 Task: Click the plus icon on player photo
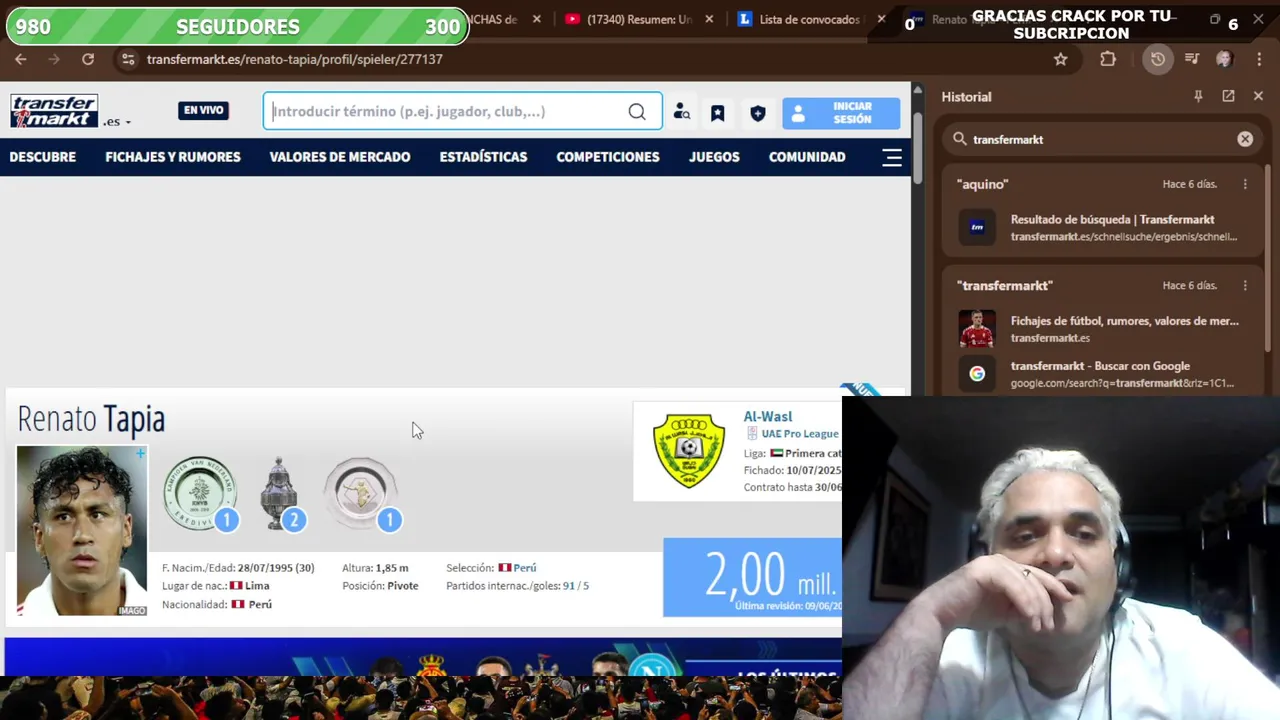(140, 454)
